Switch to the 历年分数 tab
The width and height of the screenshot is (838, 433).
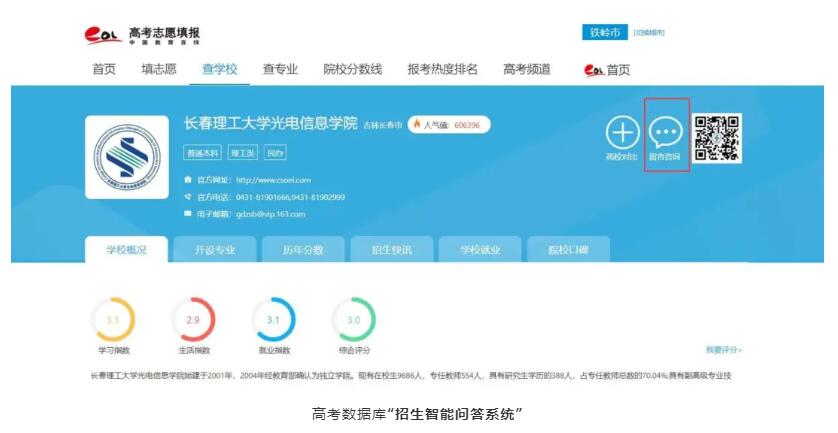click(x=303, y=250)
